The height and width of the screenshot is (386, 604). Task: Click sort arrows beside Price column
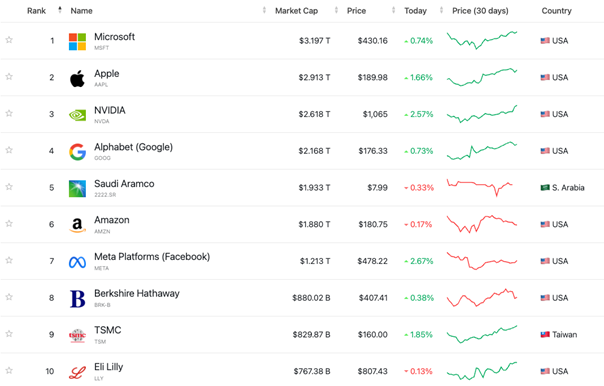393,10
